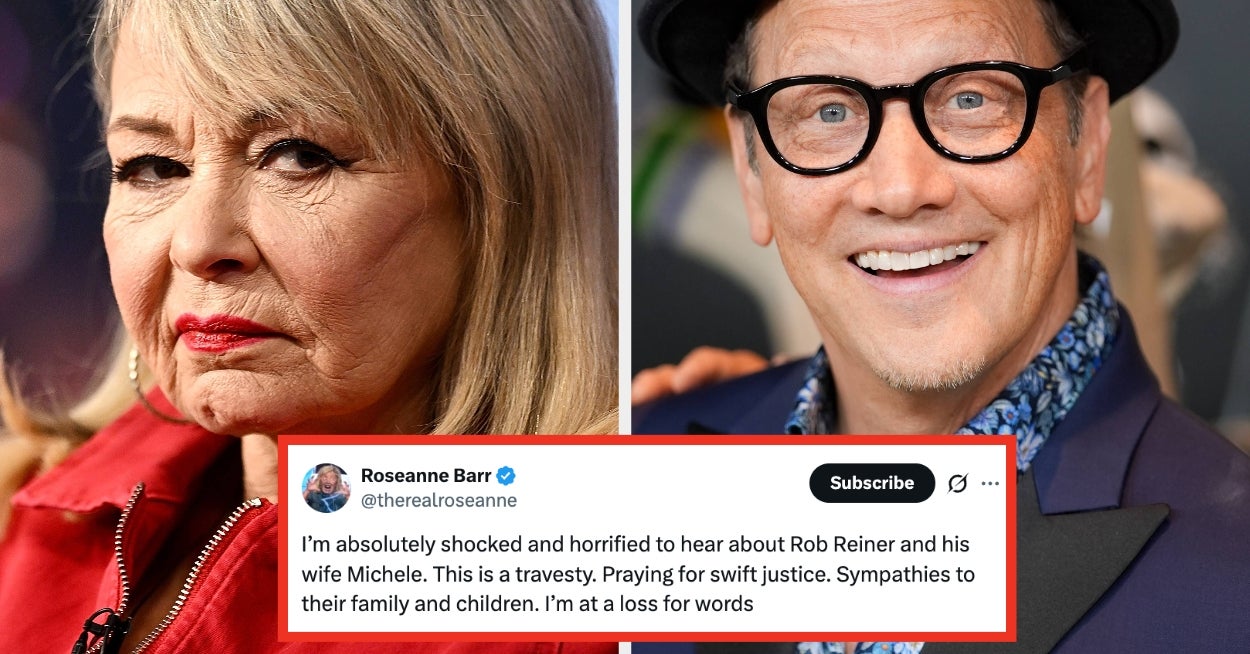Open the three-dot more options menu

click(x=990, y=483)
